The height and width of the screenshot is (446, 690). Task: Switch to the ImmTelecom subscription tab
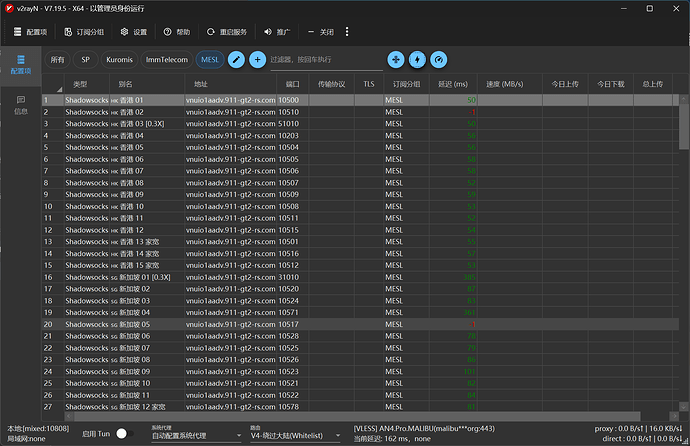[167, 59]
